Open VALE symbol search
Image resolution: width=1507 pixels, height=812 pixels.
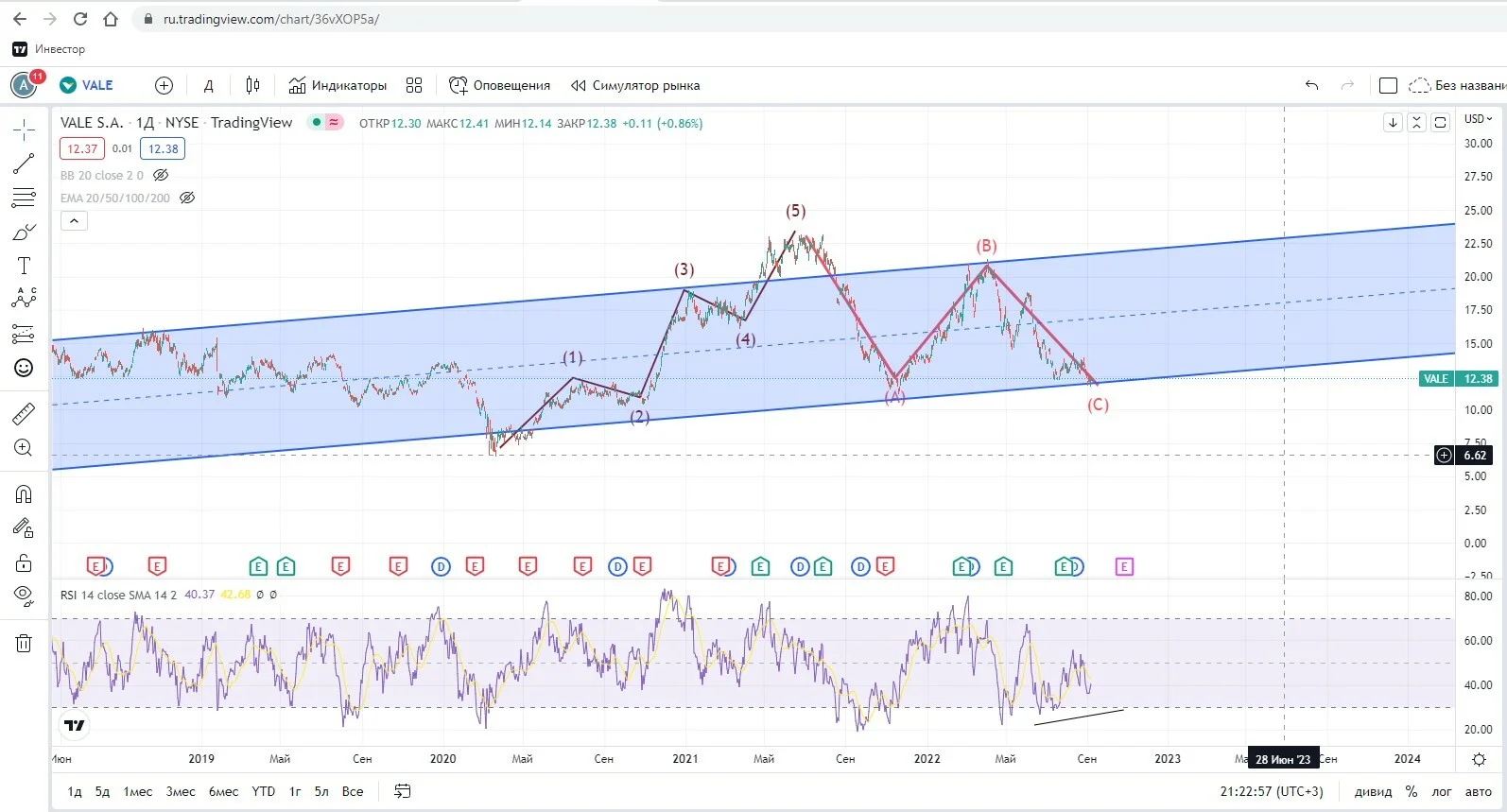[87, 85]
